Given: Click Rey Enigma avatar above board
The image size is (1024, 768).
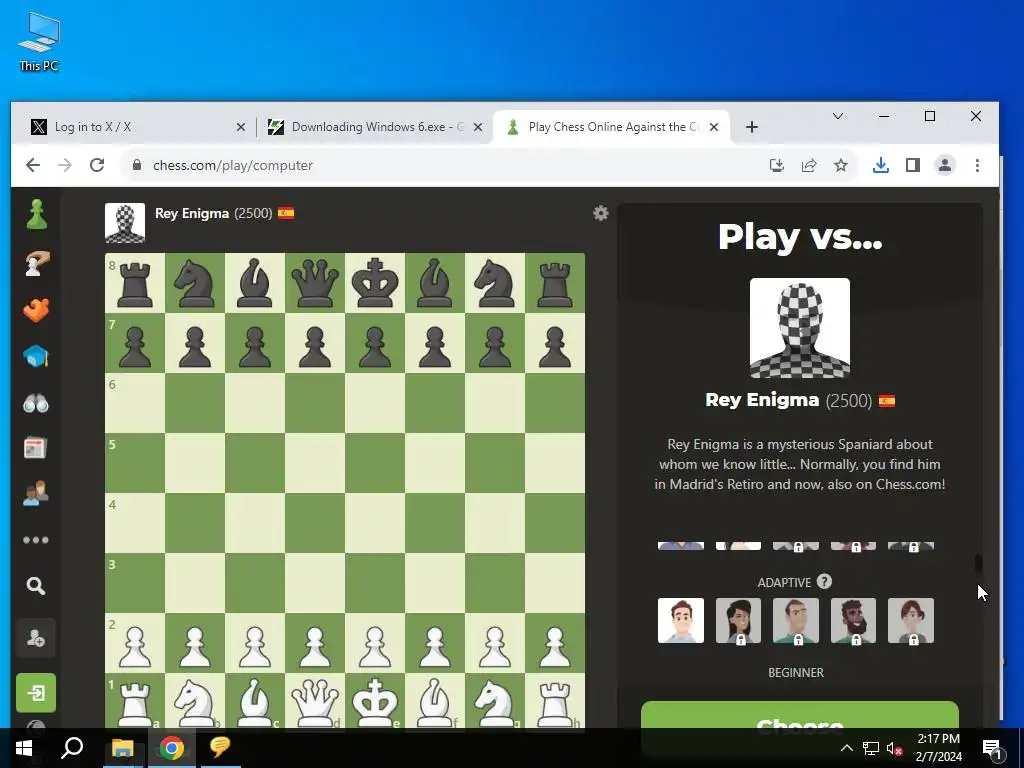Looking at the screenshot, I should pos(125,223).
